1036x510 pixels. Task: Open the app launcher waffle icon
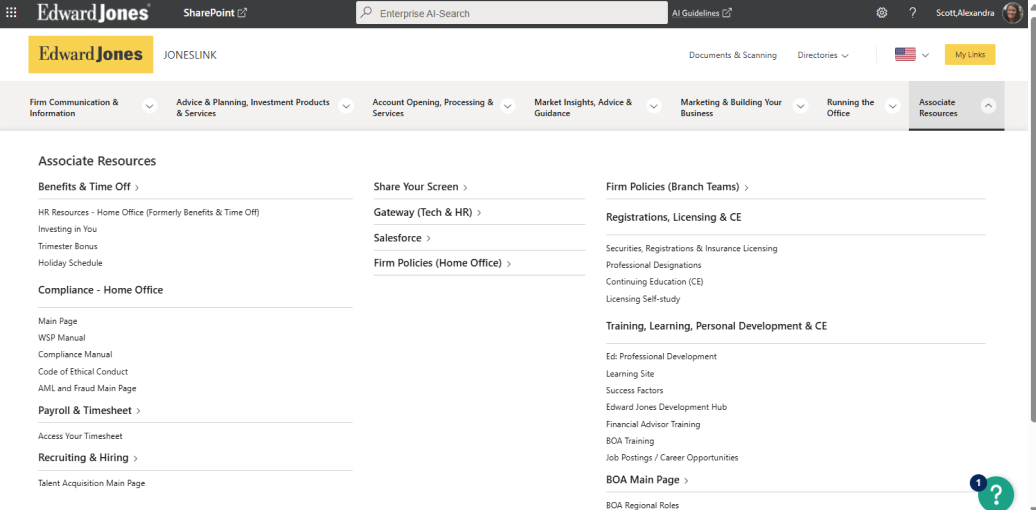[x=11, y=13]
